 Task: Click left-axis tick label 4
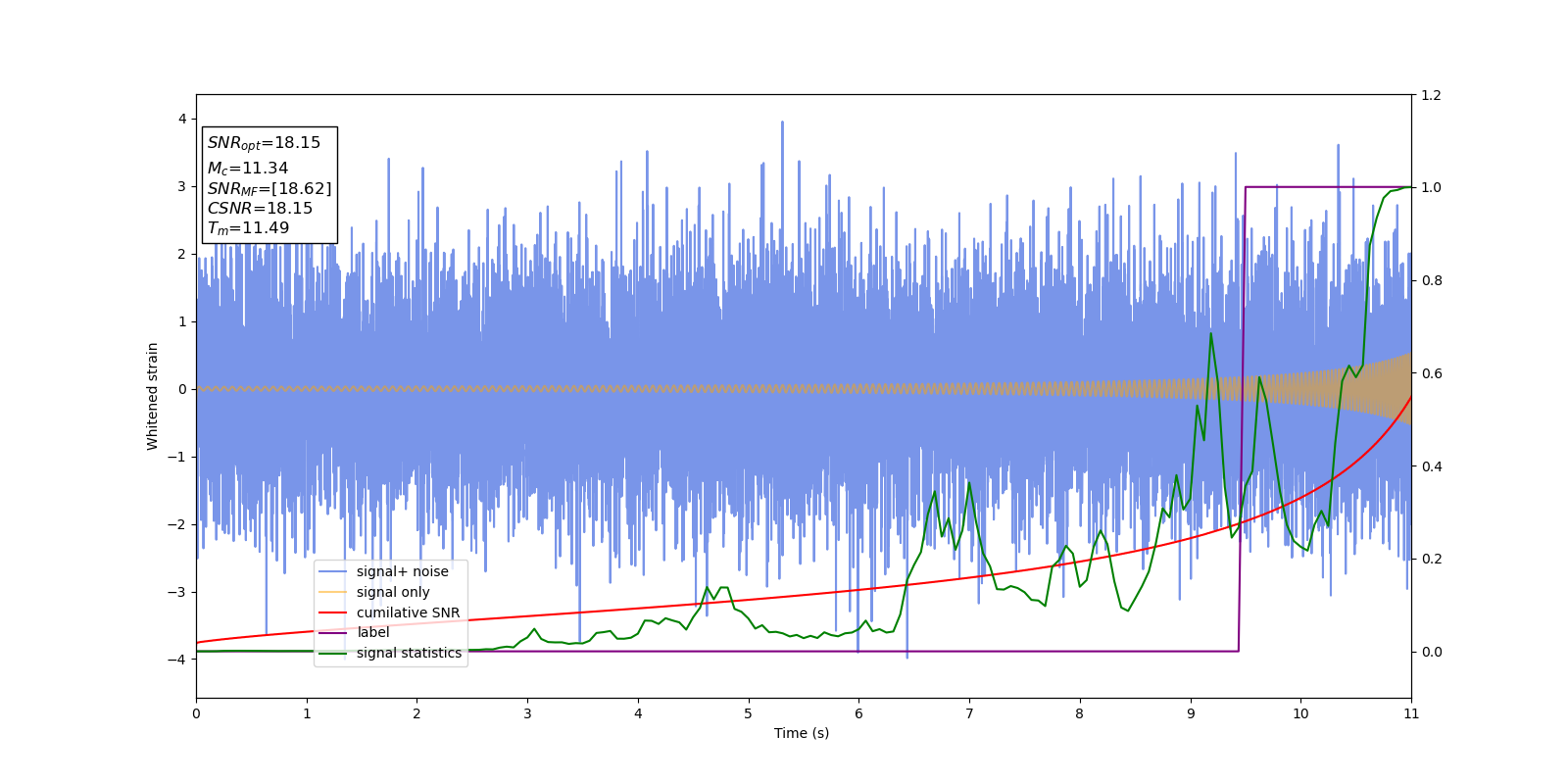click(x=181, y=119)
